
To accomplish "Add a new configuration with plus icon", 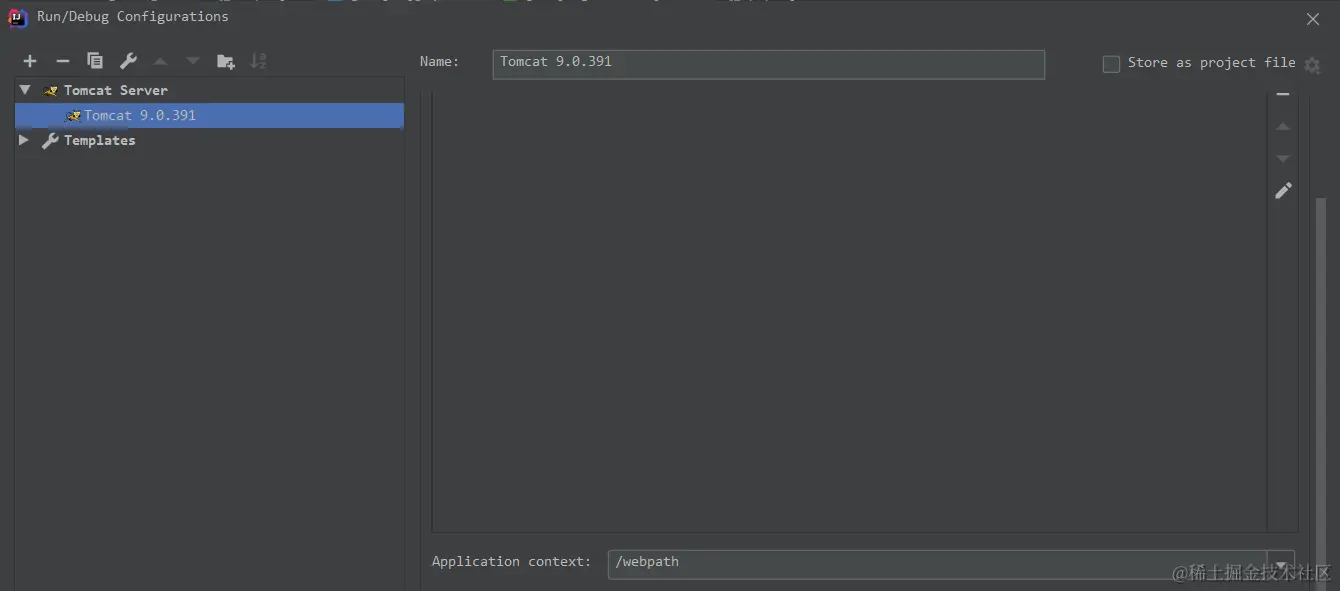I will pos(30,61).
